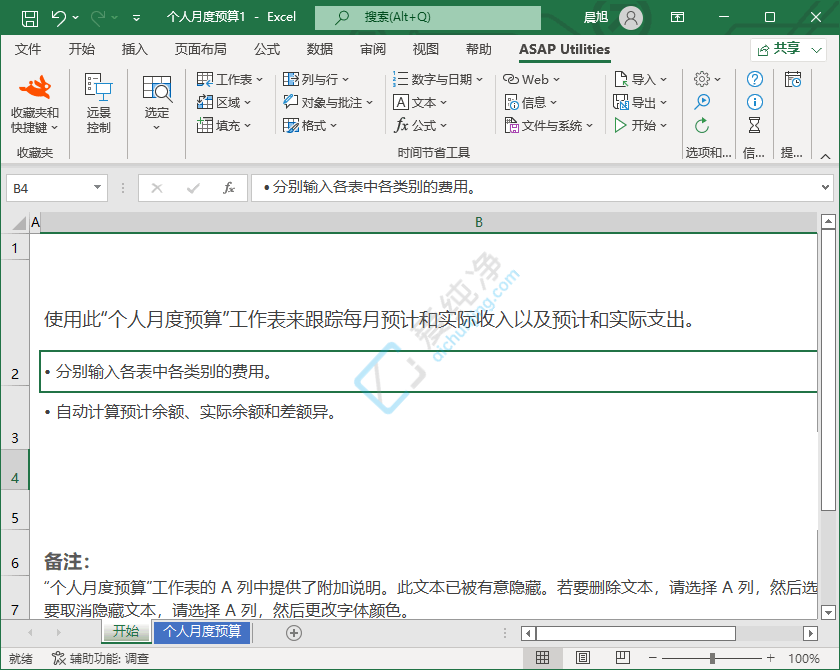Click the Save icon in Quick Access Toolbar
Viewport: 840px width, 670px height.
pos(29,17)
